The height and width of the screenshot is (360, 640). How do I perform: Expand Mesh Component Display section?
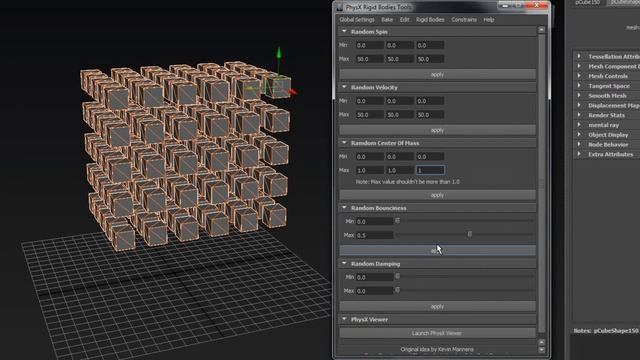579,66
